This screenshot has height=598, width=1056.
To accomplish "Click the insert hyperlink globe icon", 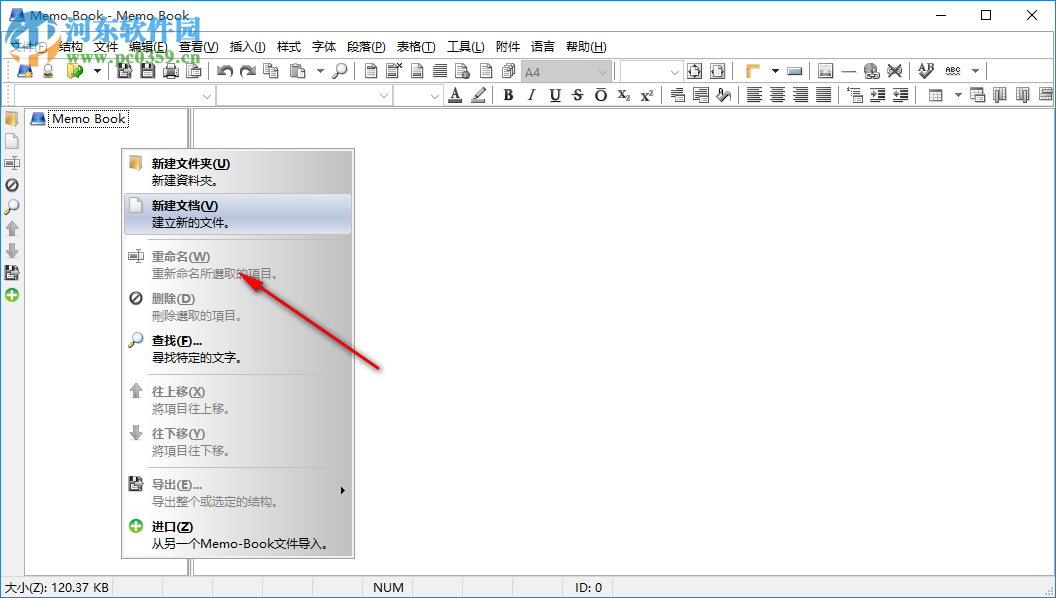I will click(871, 71).
